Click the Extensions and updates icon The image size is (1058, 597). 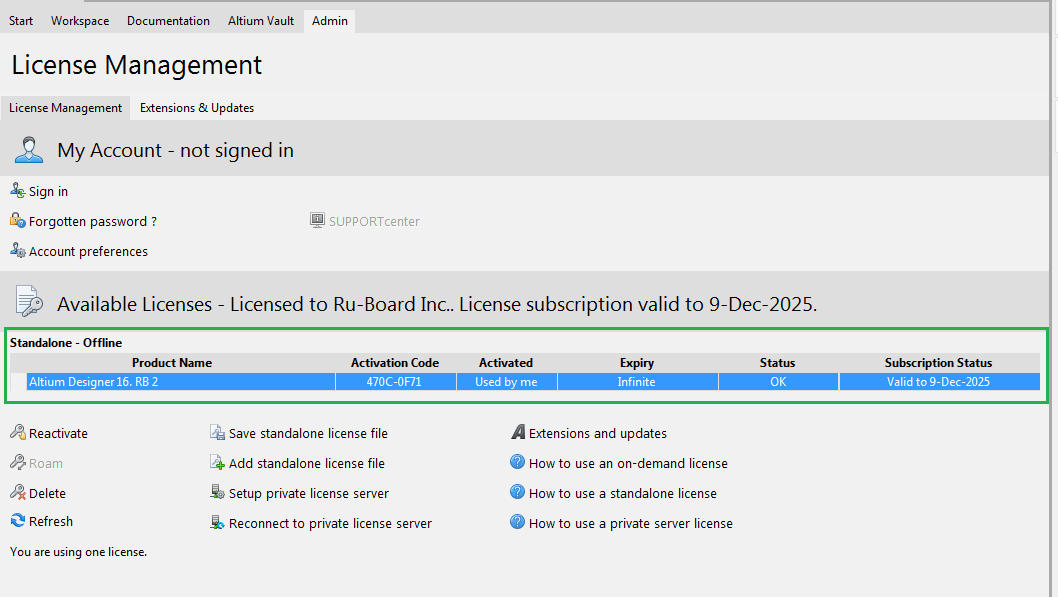click(x=517, y=433)
